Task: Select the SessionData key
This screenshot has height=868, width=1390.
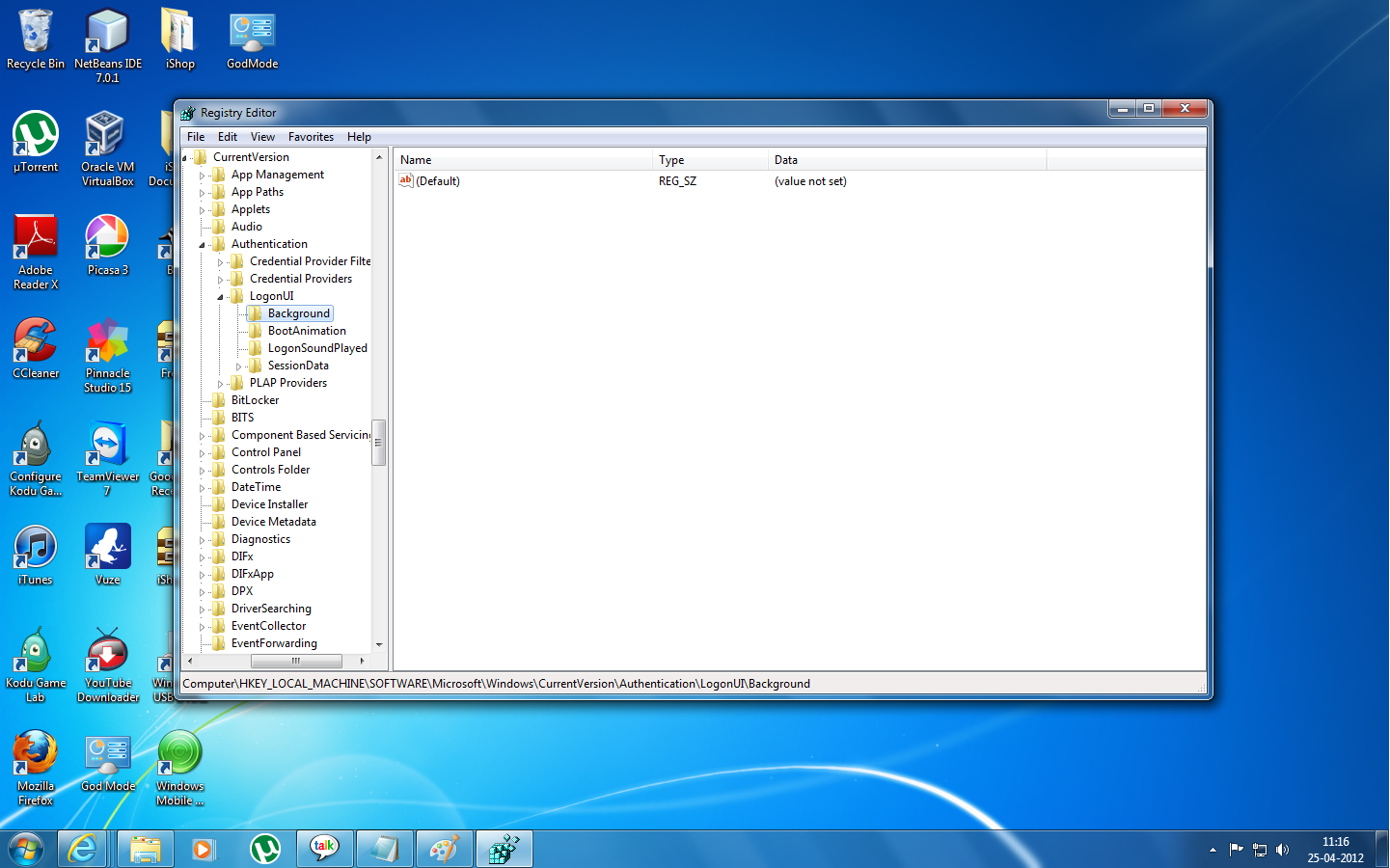Action: tap(298, 365)
